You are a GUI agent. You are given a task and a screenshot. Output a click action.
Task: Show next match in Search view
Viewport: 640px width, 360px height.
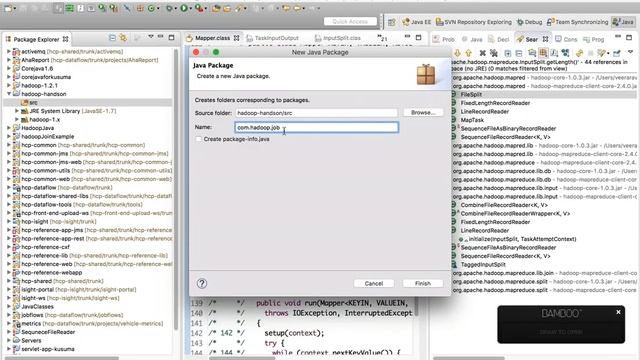click(x=457, y=53)
